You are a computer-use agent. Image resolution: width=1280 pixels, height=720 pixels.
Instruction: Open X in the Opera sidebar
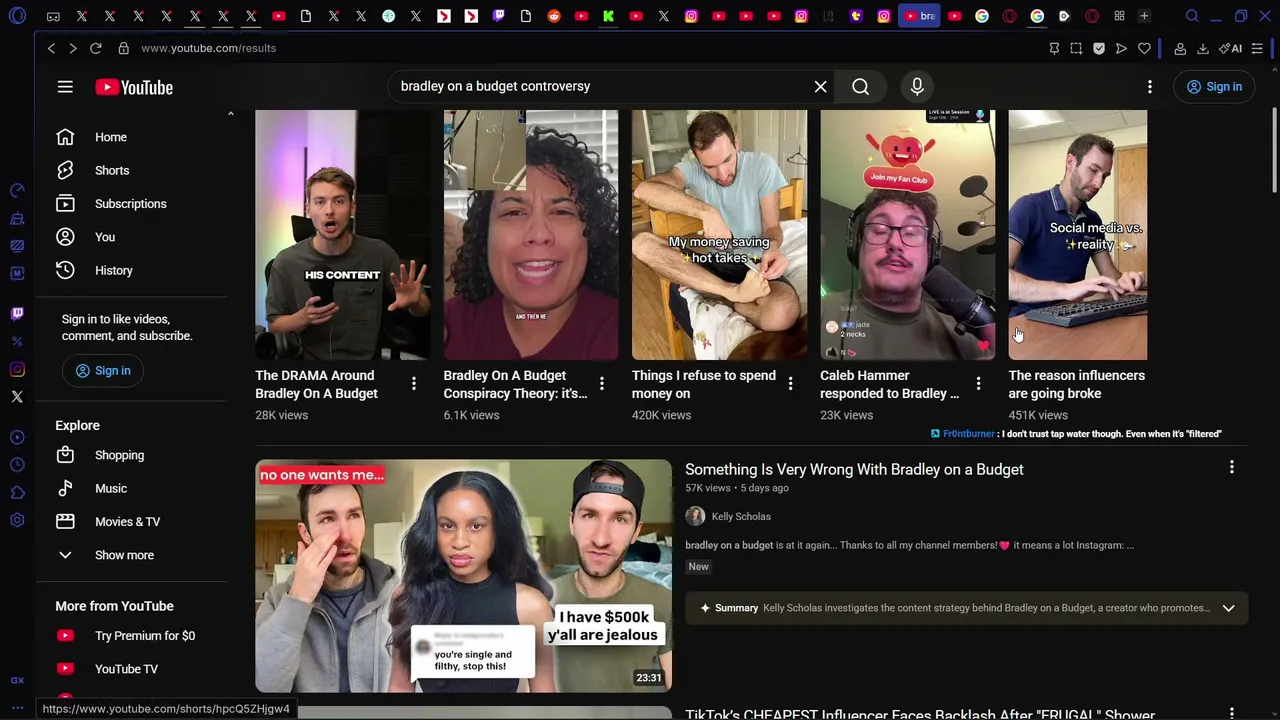[17, 397]
